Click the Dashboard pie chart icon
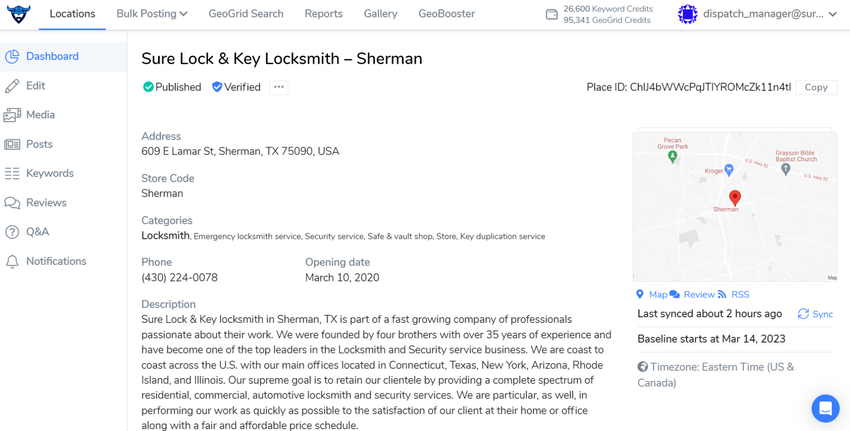Viewport: 850px width, 431px height. click(12, 57)
